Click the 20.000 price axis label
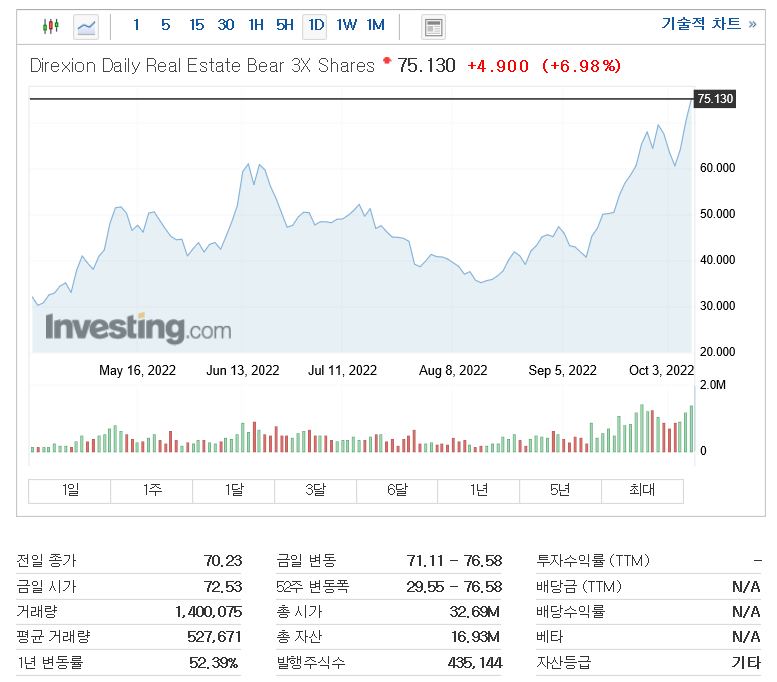 tap(717, 352)
